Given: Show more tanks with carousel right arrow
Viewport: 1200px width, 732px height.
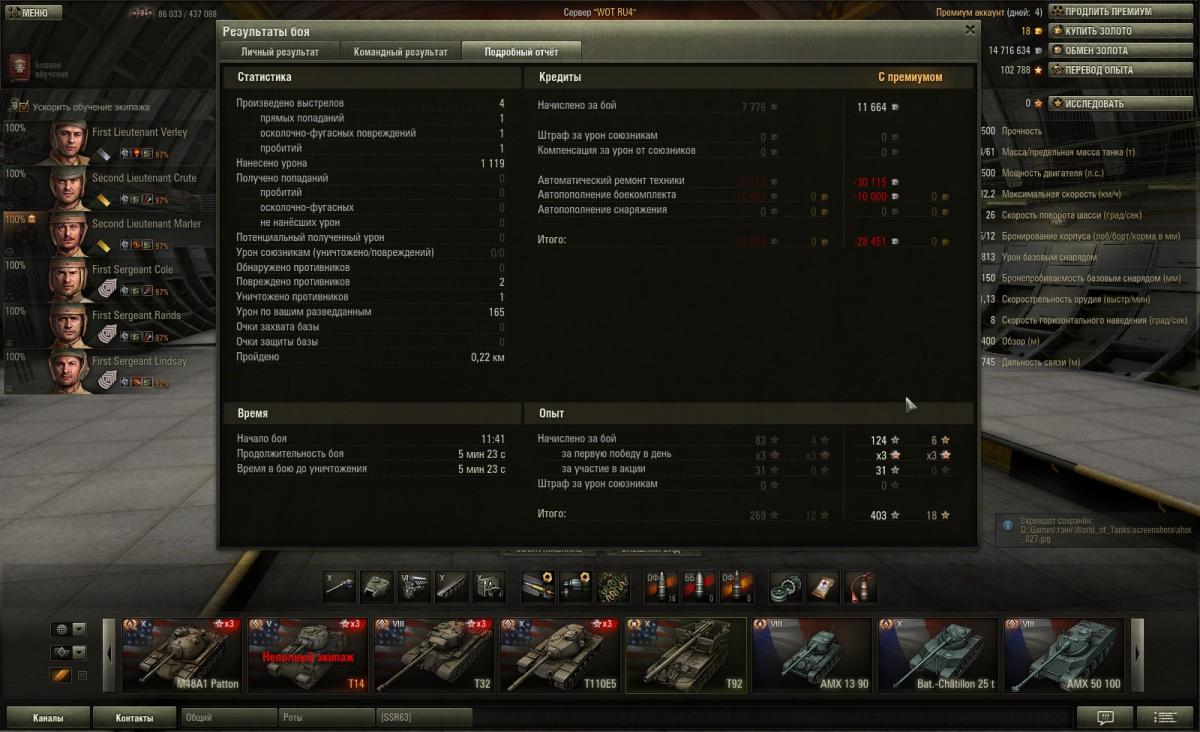Looking at the screenshot, I should pos(1137,655).
